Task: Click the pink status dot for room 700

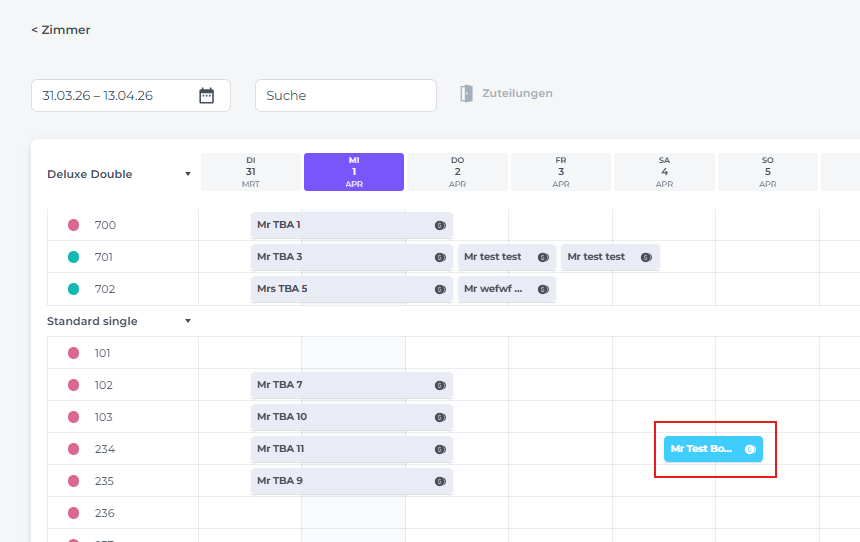Action: [73, 225]
